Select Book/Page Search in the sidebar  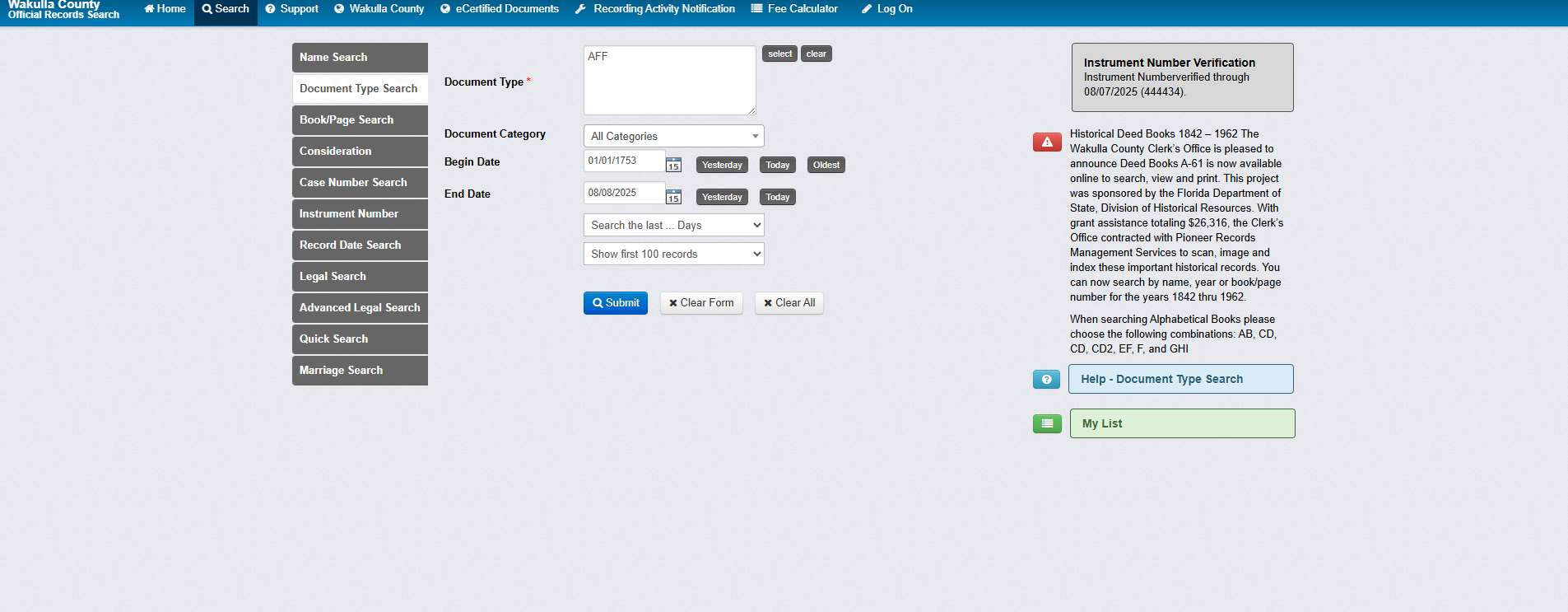point(360,120)
